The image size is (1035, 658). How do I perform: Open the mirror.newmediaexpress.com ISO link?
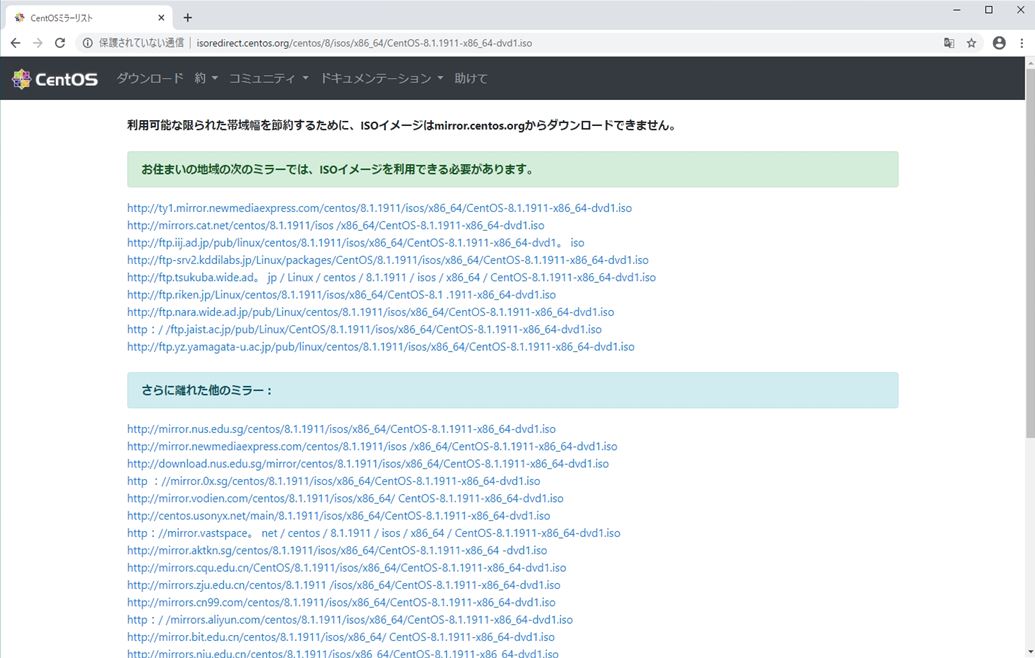[372, 446]
